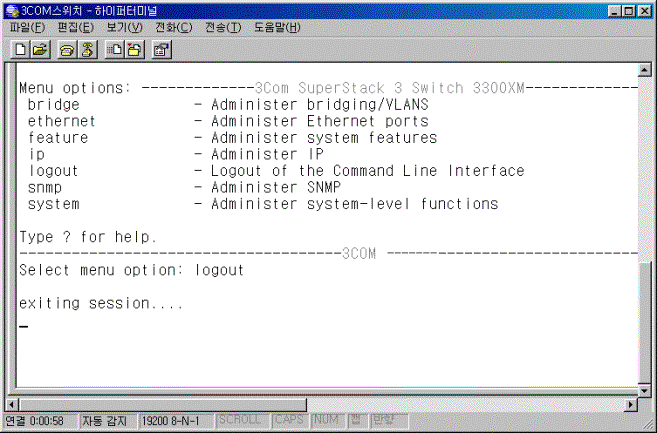Click the HyperTerminal title bar app icon

pos(12,11)
